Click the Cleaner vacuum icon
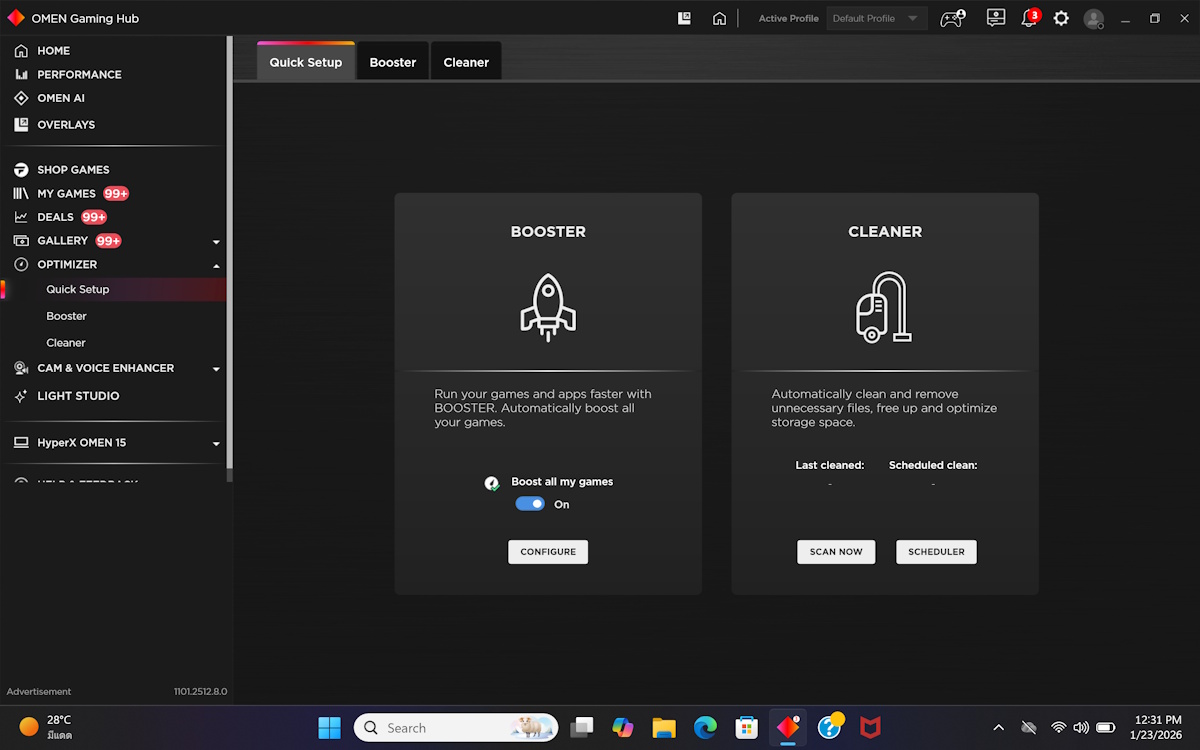Viewport: 1200px width, 750px height. (x=884, y=307)
